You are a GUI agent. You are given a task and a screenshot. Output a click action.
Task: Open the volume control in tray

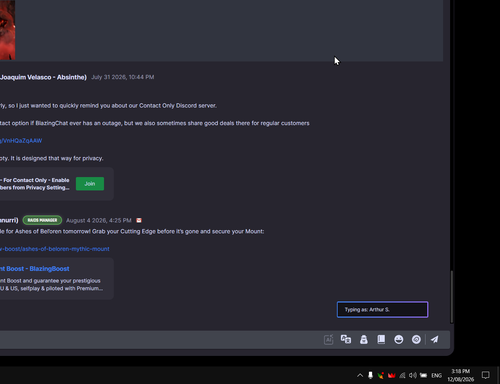[x=413, y=375]
